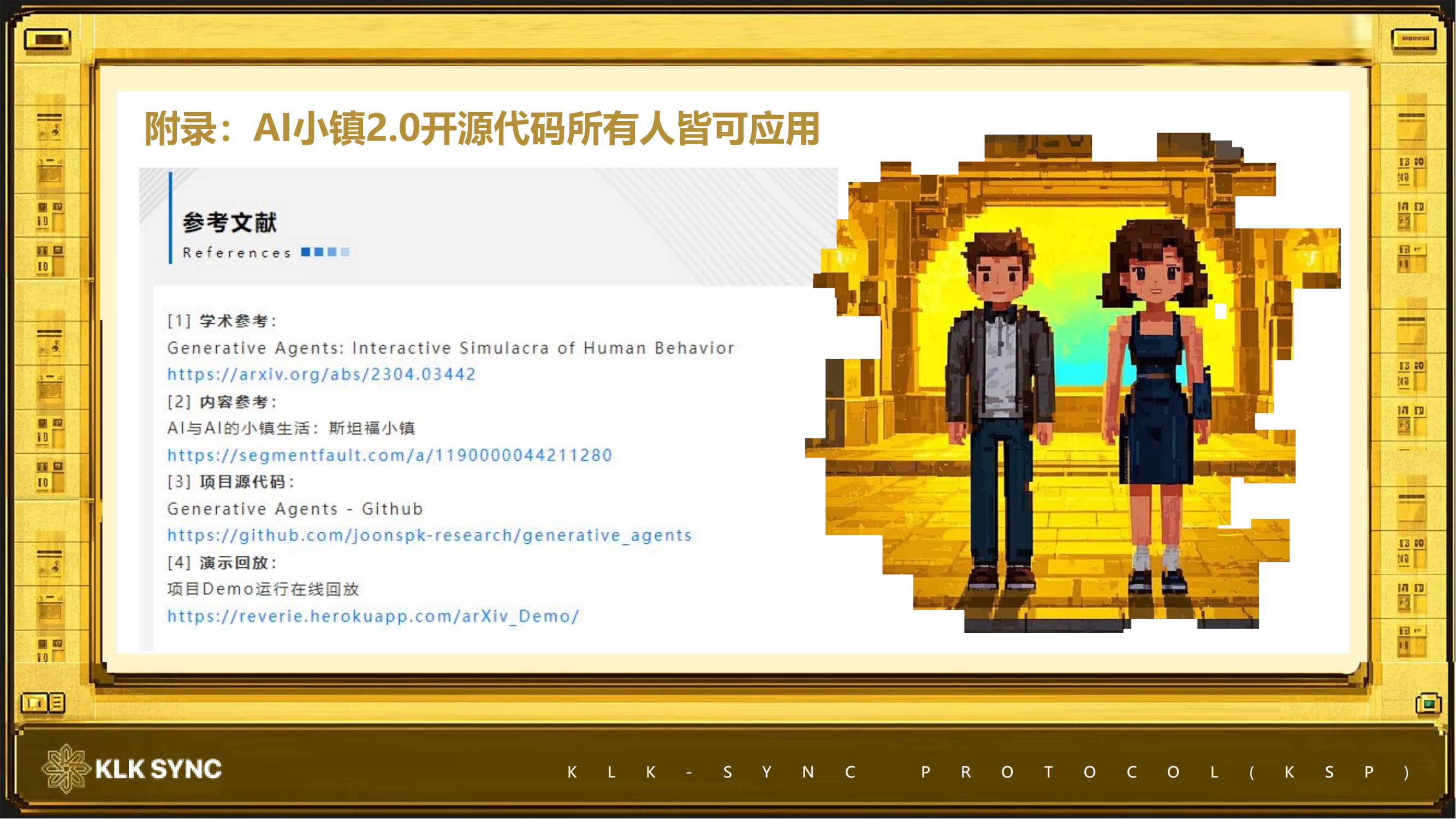Open the github joonspk-research generative_agents link
This screenshot has height=819, width=1456.
click(x=430, y=535)
